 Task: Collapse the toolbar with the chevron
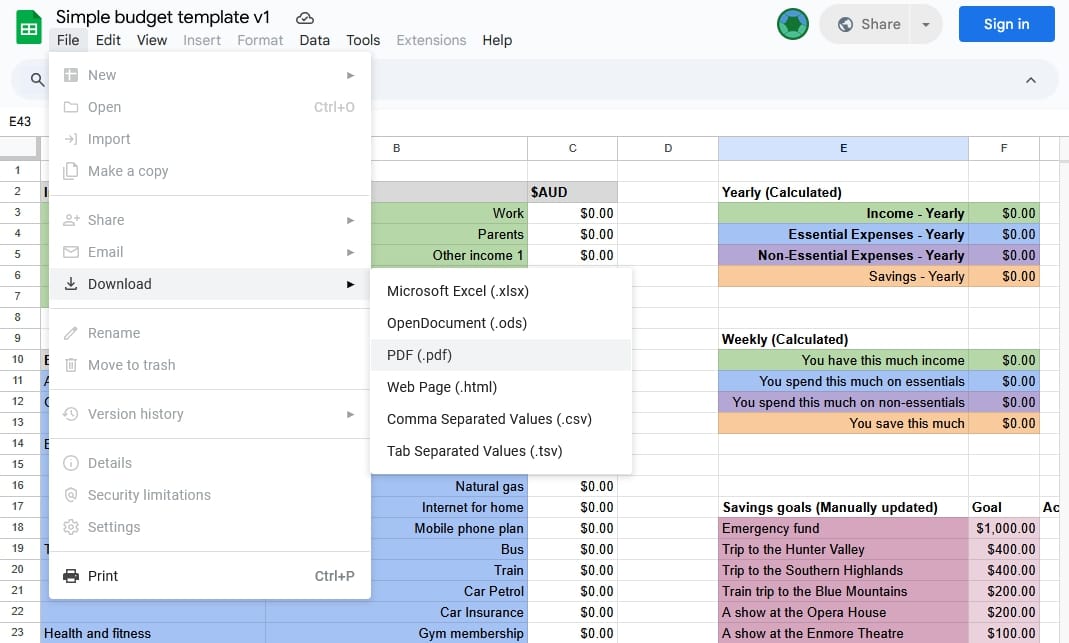click(x=1031, y=80)
